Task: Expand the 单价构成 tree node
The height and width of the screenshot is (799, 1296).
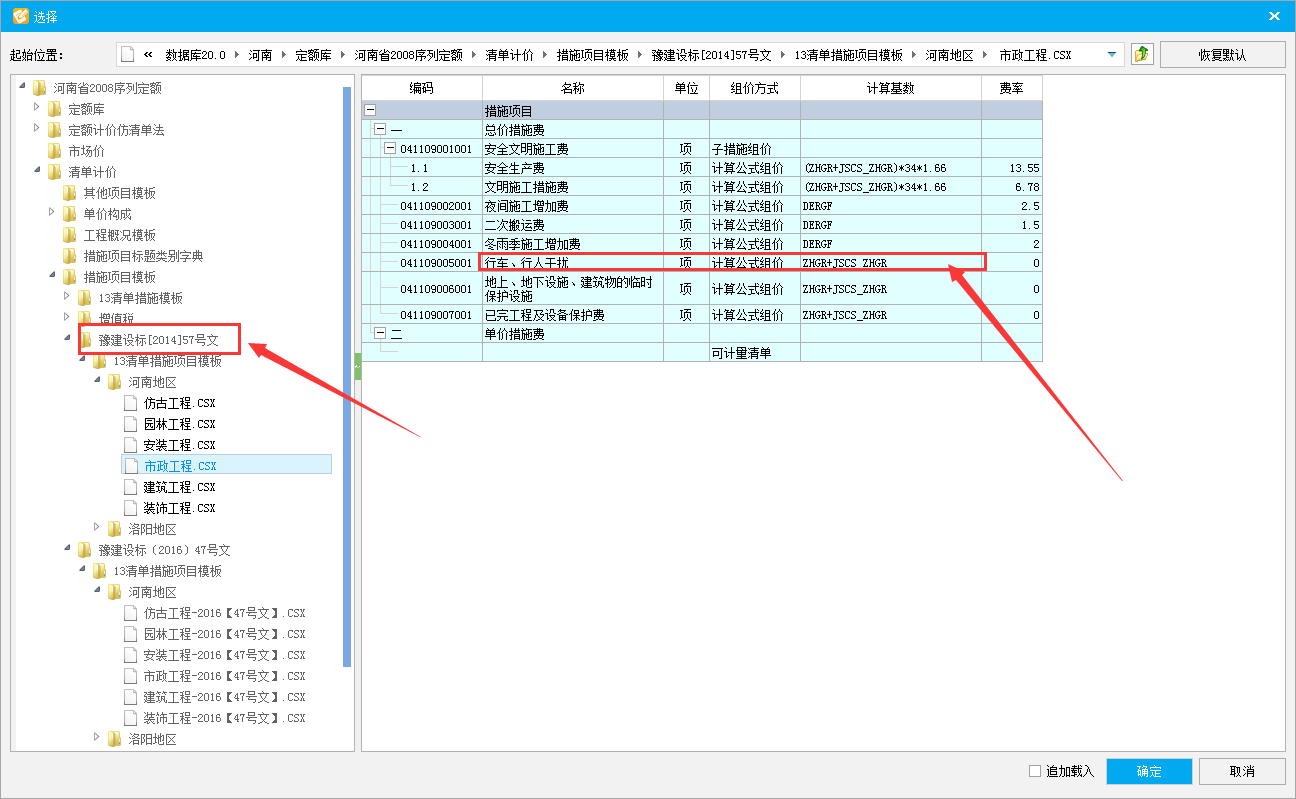Action: coord(53,213)
